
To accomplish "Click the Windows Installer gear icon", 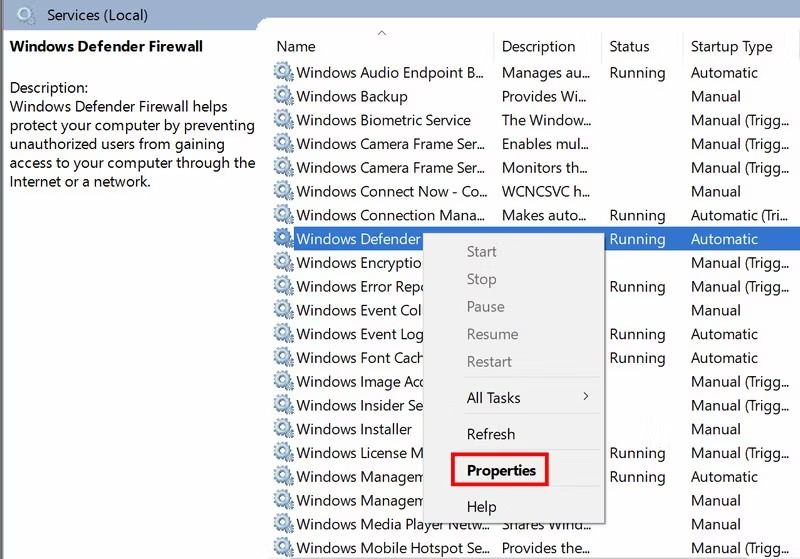I will pos(283,429).
